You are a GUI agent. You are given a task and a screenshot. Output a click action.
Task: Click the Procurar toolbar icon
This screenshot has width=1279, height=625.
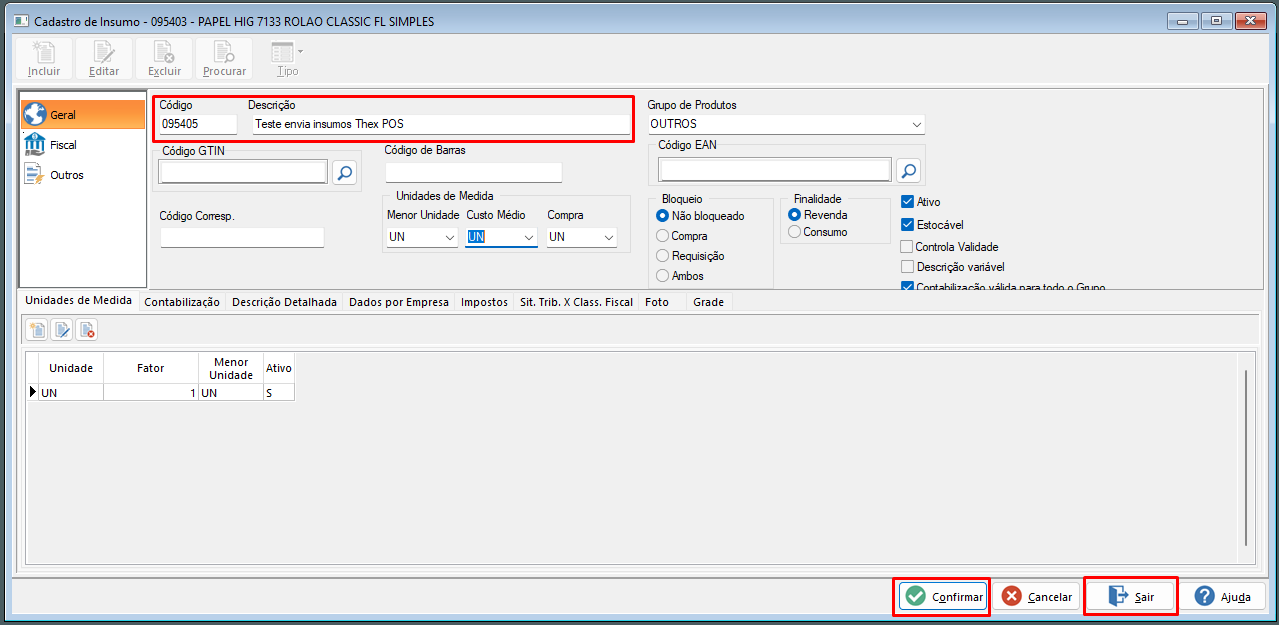(224, 60)
